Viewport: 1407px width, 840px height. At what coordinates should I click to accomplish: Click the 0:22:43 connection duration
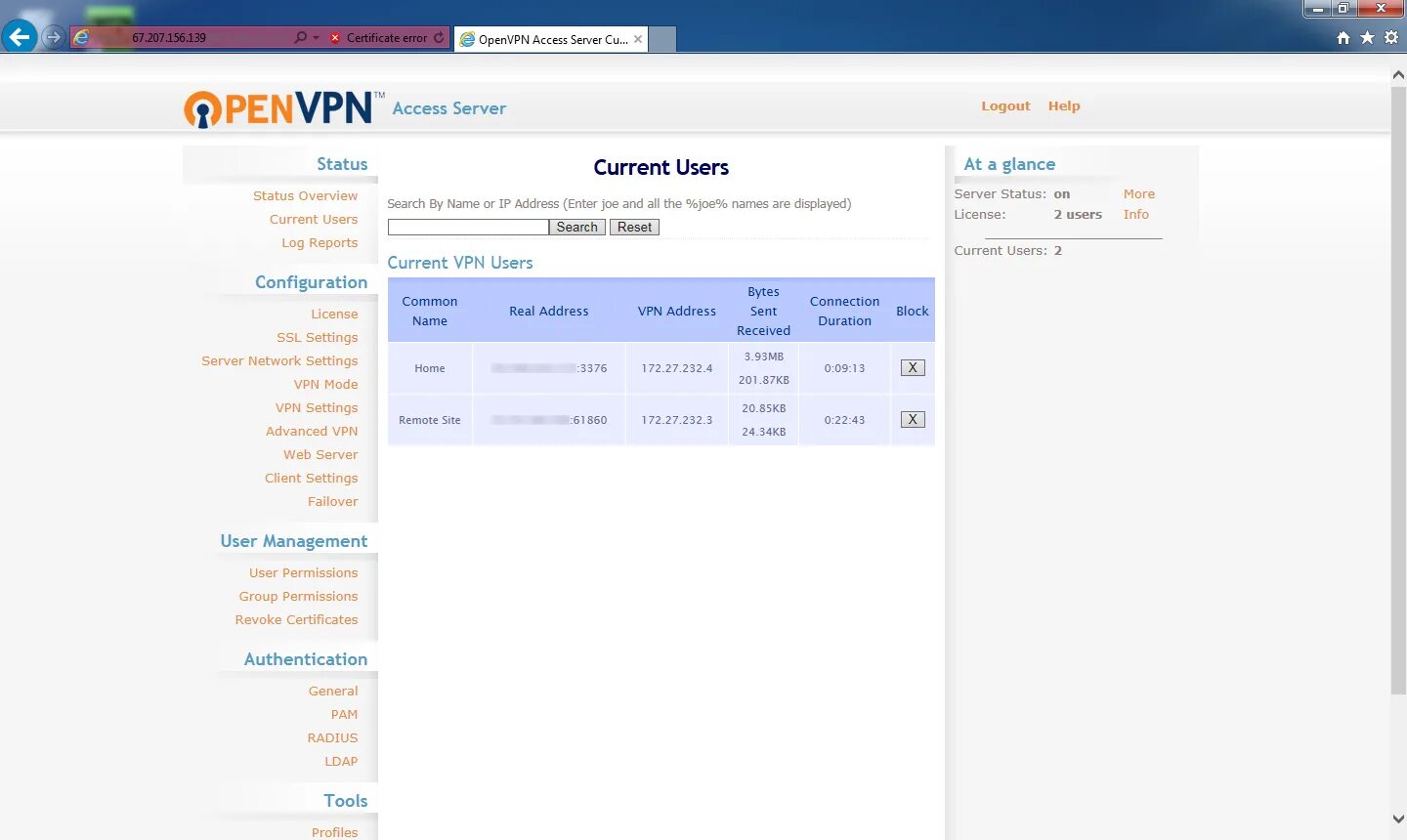point(845,420)
